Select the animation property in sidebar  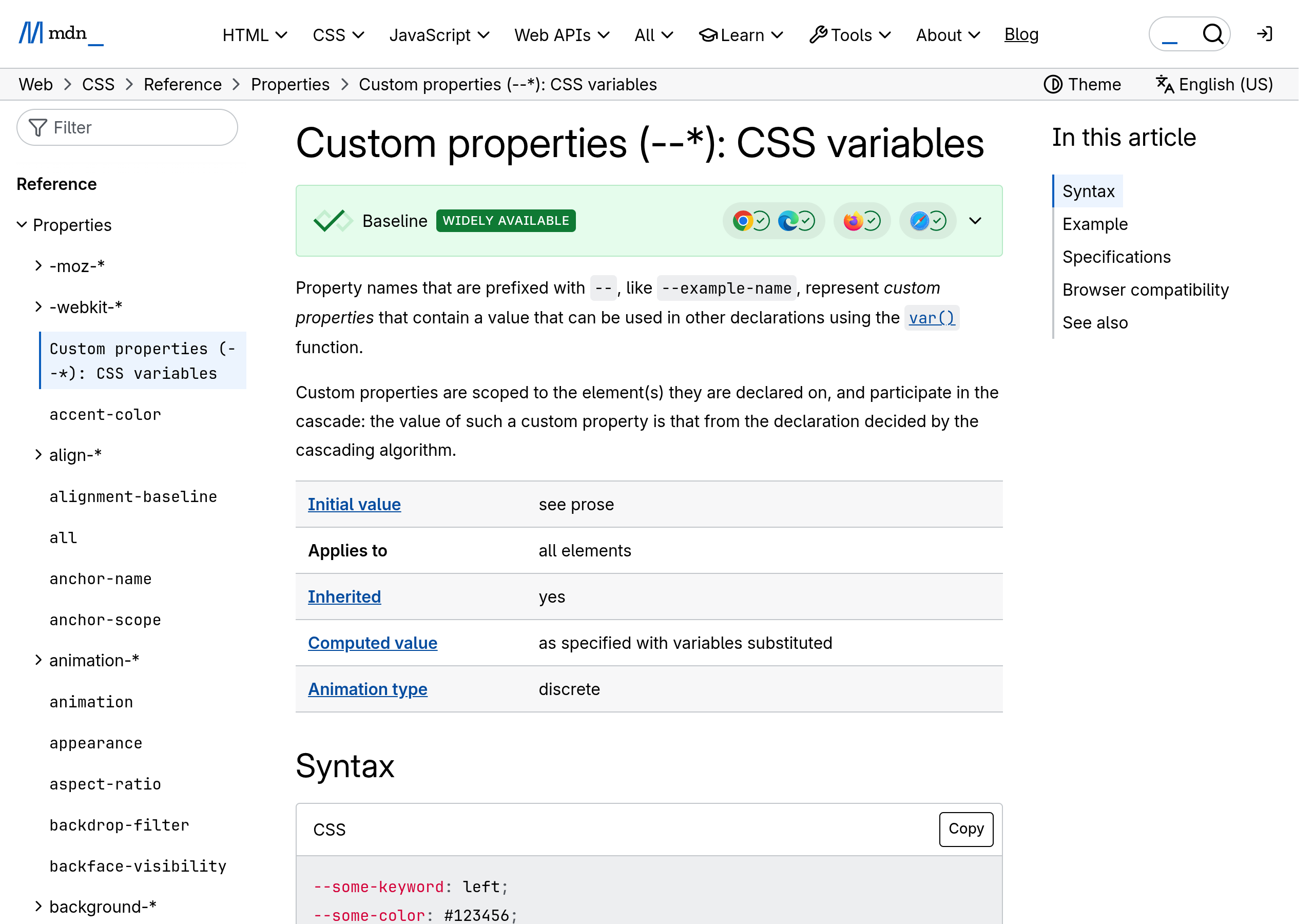(x=91, y=701)
